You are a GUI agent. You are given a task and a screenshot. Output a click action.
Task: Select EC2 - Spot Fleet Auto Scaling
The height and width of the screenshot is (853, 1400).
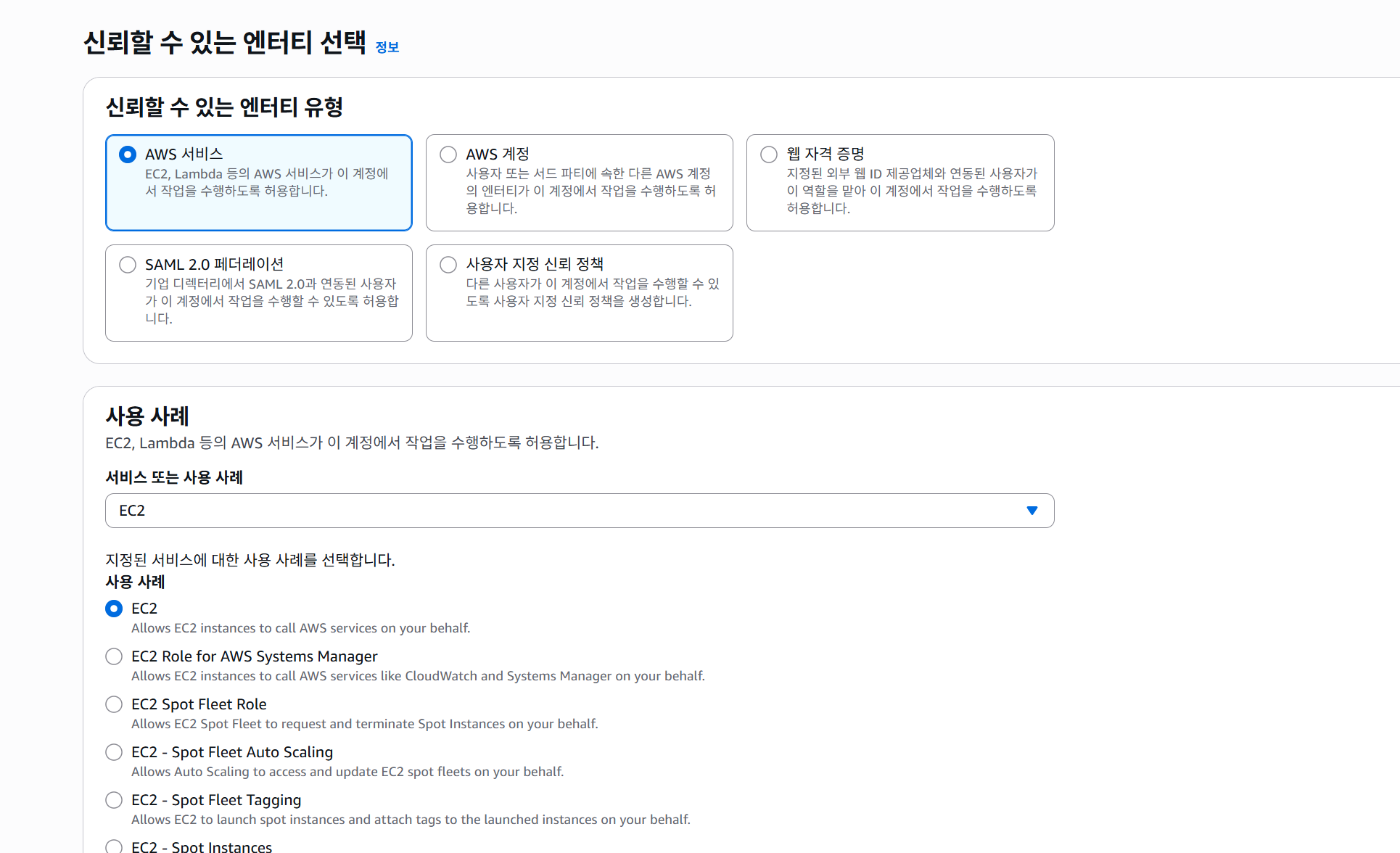(x=114, y=752)
